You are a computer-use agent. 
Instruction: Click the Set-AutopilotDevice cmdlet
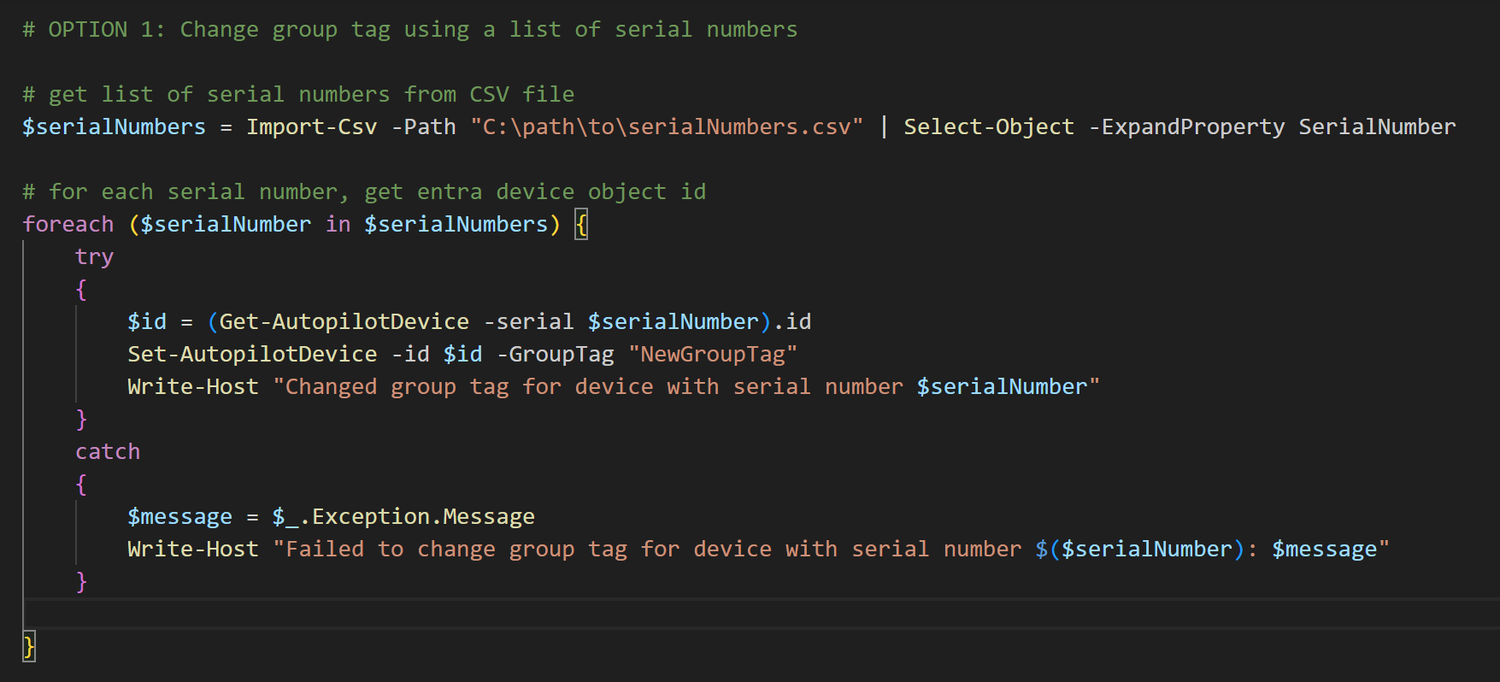point(252,354)
